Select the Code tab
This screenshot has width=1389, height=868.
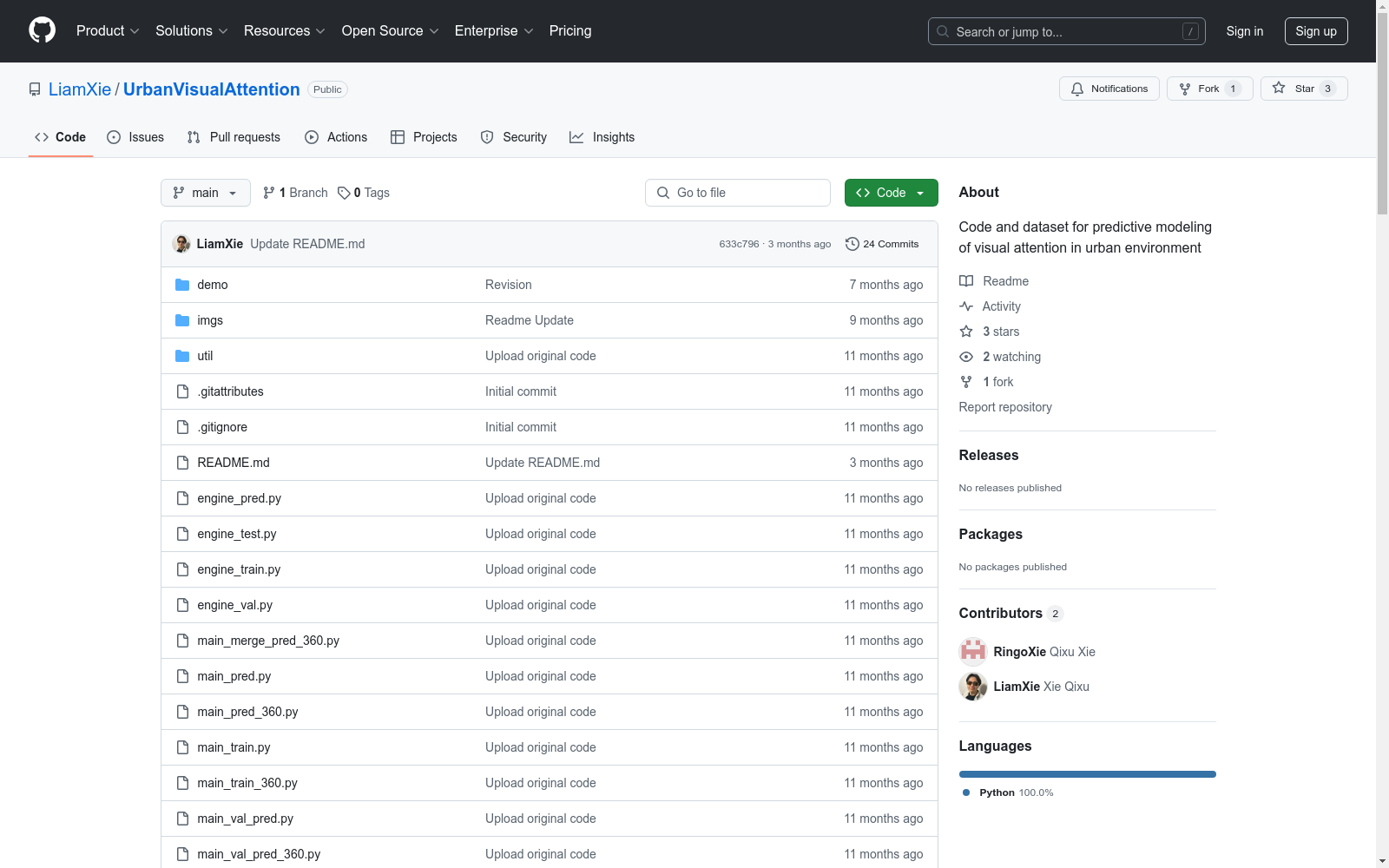[x=61, y=137]
